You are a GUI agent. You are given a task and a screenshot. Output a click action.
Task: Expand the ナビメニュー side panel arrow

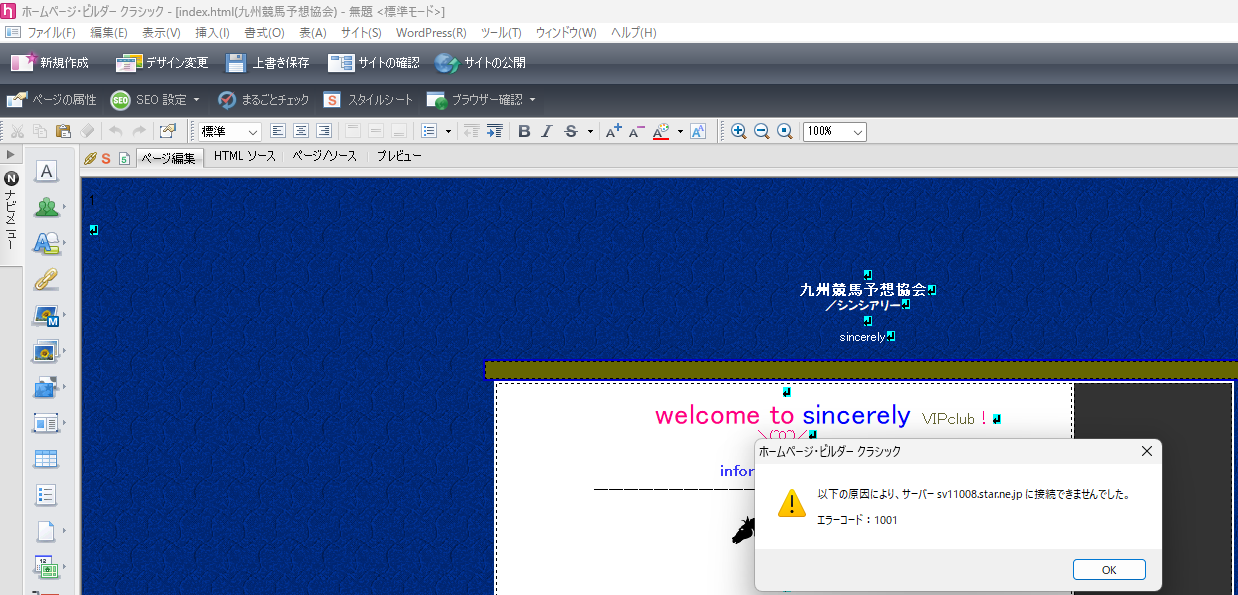click(11, 155)
